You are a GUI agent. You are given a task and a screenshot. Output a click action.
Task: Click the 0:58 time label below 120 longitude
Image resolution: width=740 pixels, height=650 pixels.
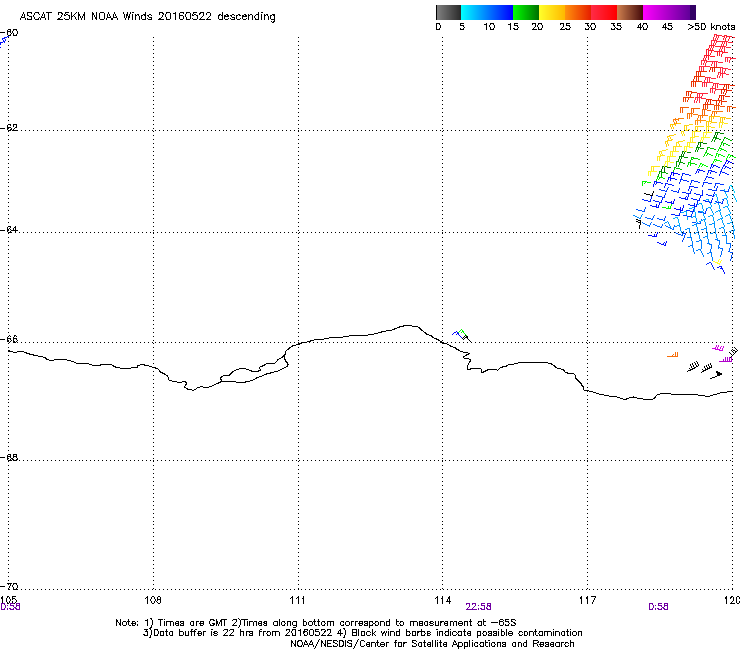[658, 606]
